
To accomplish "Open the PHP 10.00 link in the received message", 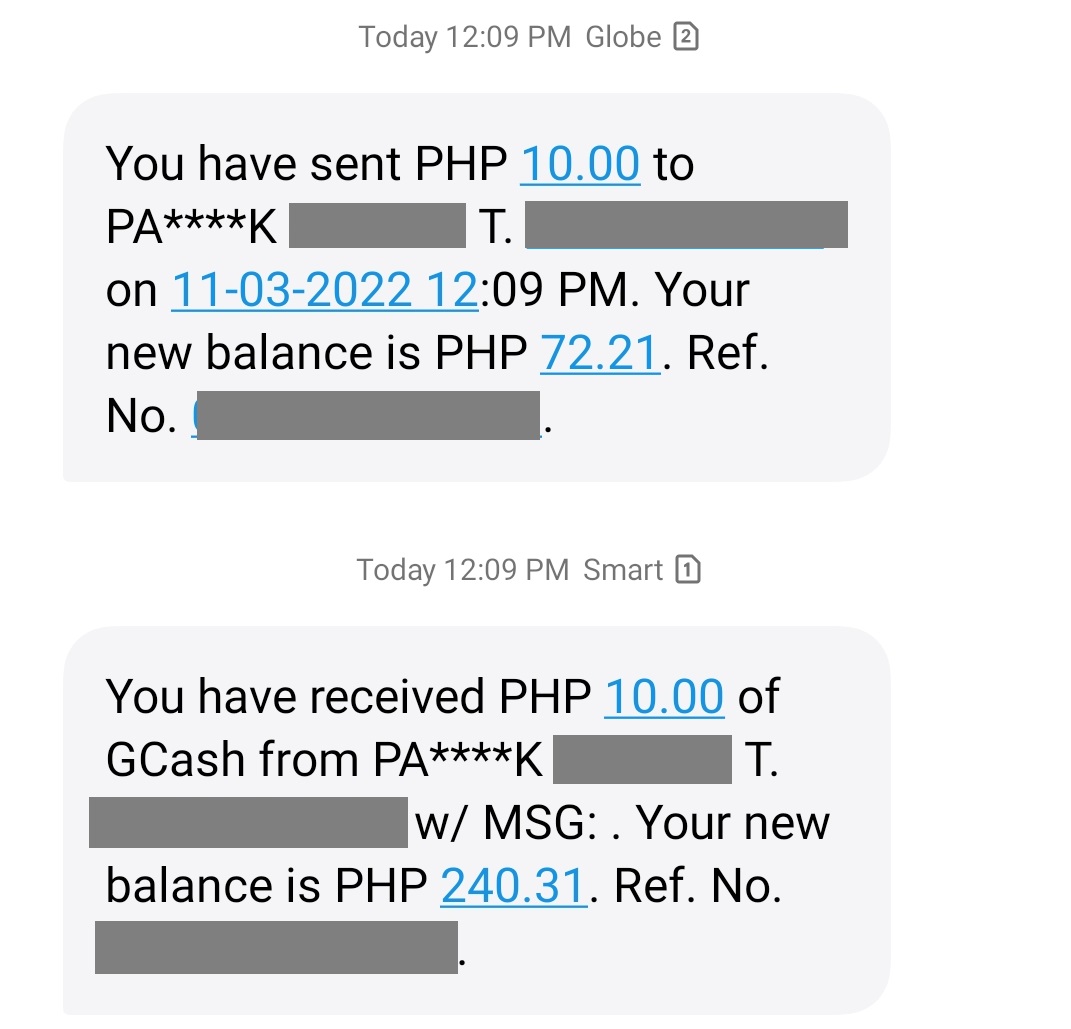I will (x=664, y=695).
